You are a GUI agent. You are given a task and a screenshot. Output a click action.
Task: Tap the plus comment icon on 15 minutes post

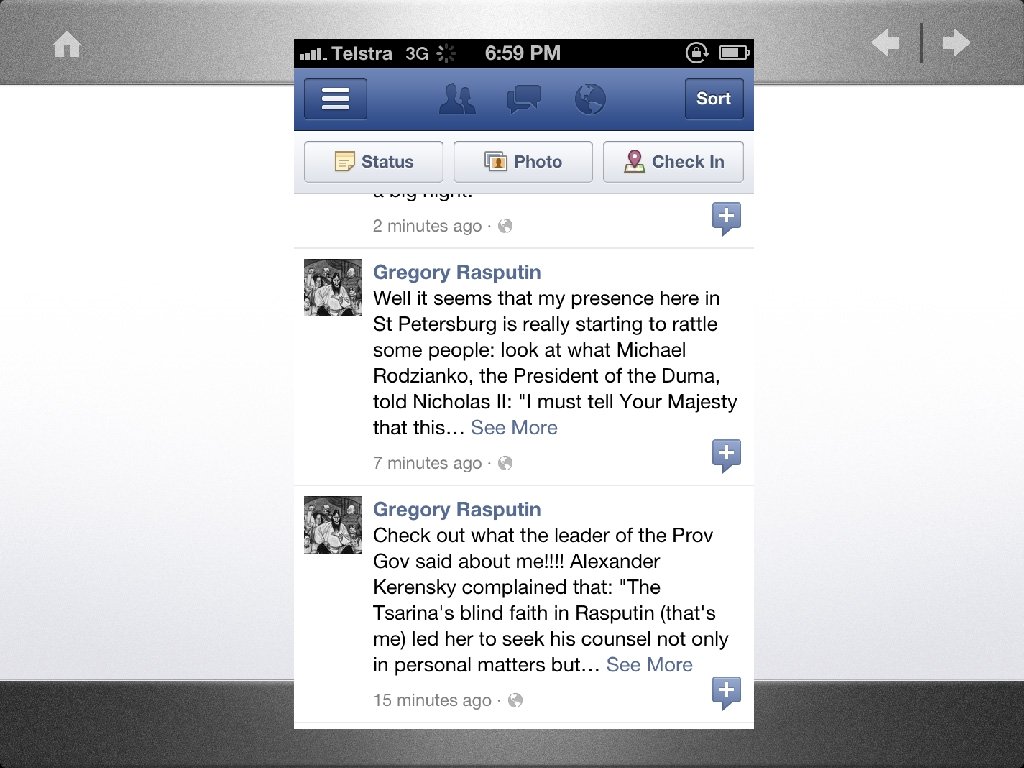[x=726, y=692]
